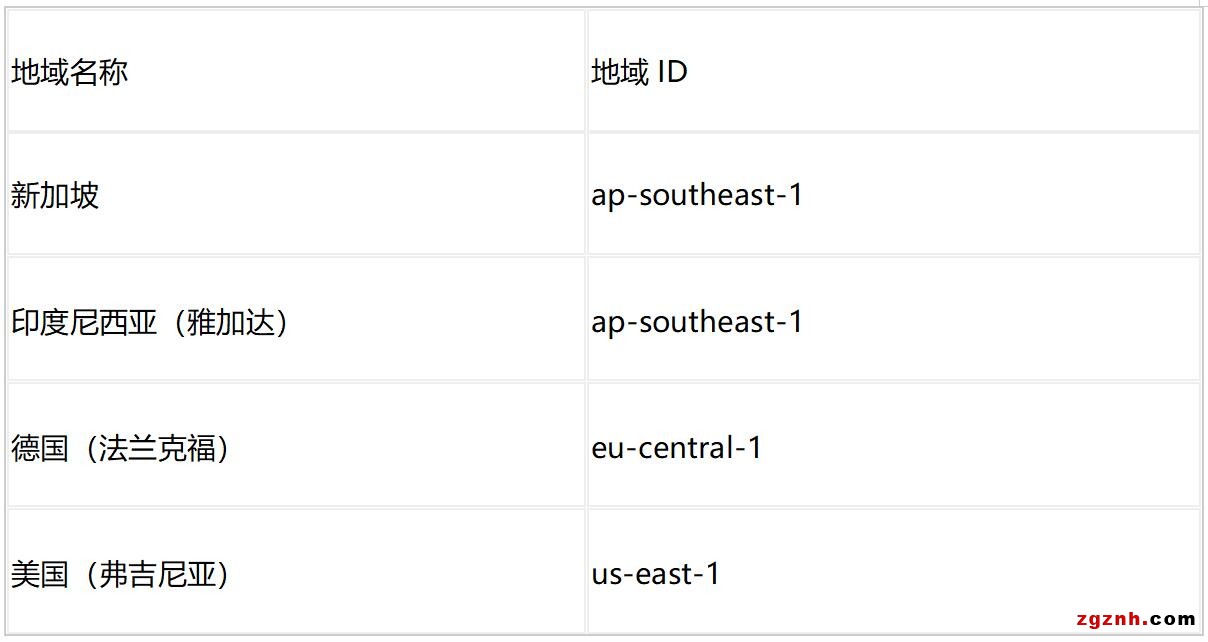Screen dimensions: 1208x642
Task: Select the 德国 country name
Action: (x=40, y=448)
